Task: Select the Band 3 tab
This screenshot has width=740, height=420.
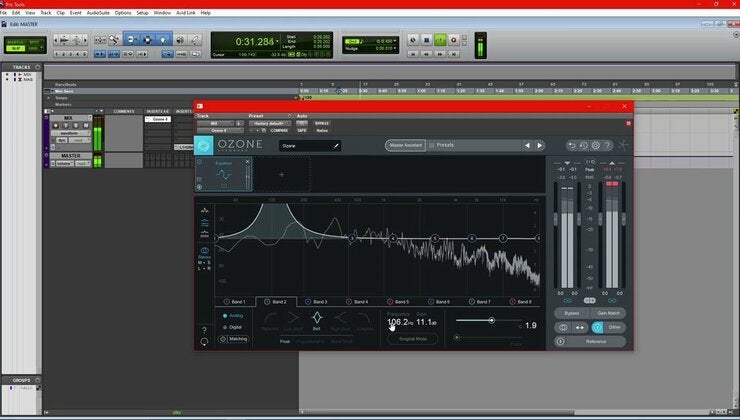Action: (x=316, y=302)
